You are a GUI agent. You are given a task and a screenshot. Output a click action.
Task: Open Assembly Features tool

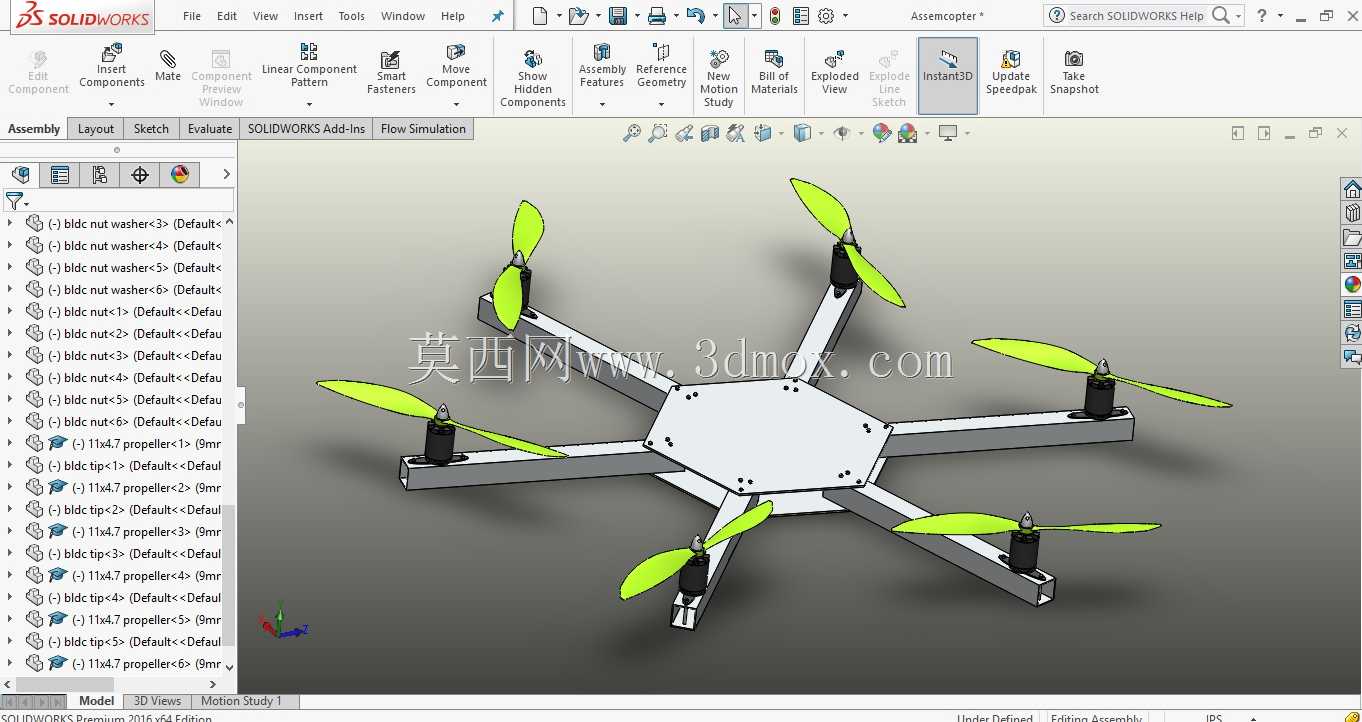point(602,65)
